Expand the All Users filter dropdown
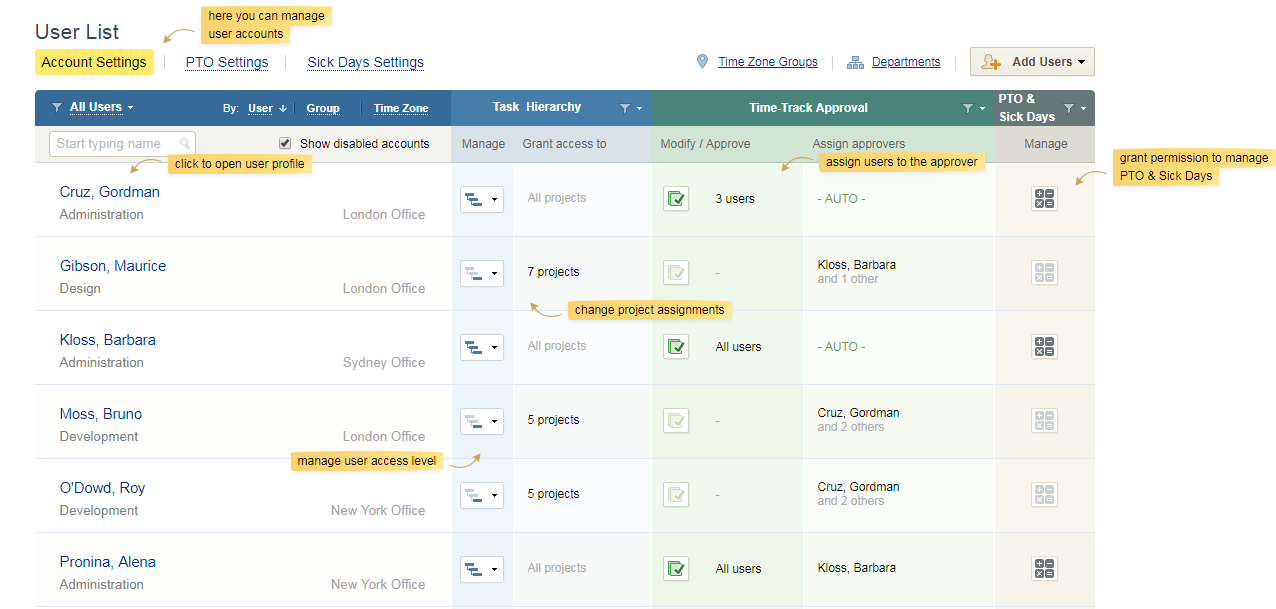The height and width of the screenshot is (609, 1276). pyautogui.click(x=100, y=108)
